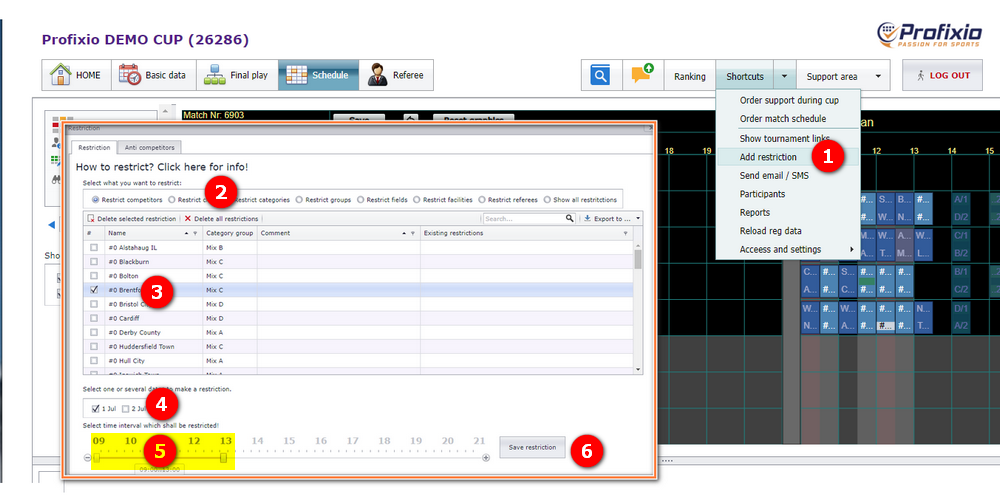The height and width of the screenshot is (503, 1000).
Task: Uncheck the 1 Jul date checkbox
Action: [x=96, y=409]
